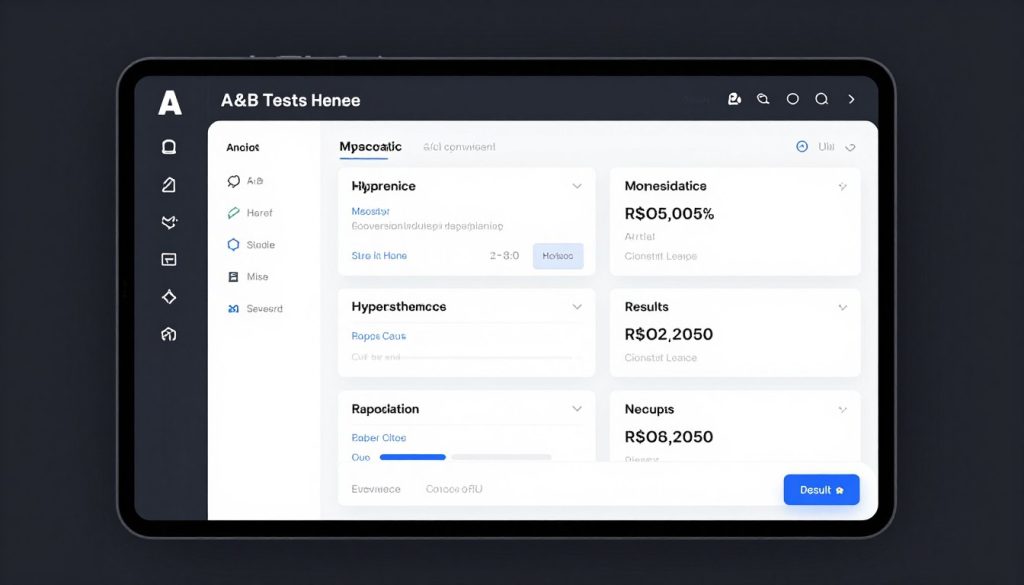This screenshot has width=1024, height=585.
Task: Click the circle status icon in top bar
Action: (792, 99)
